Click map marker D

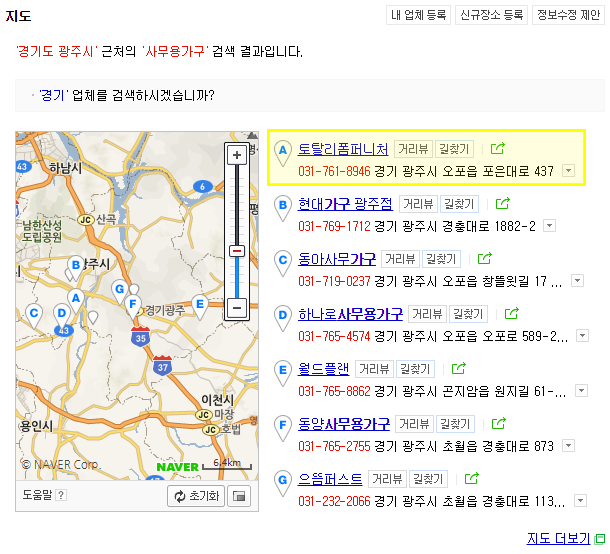click(x=62, y=315)
